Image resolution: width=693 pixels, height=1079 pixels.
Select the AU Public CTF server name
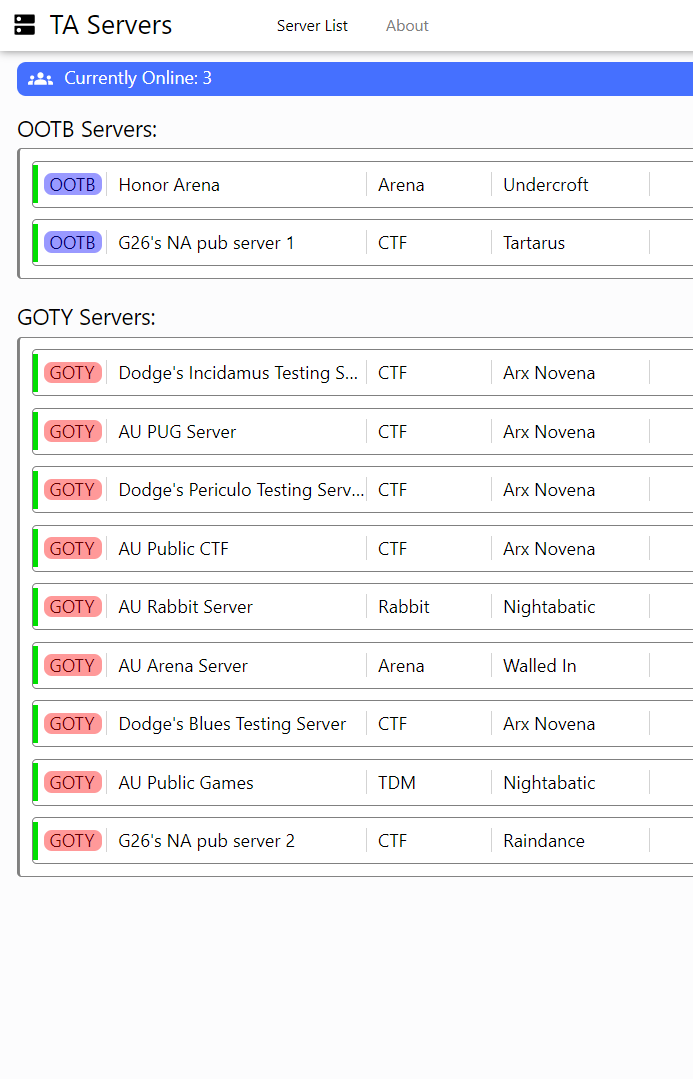coord(174,549)
